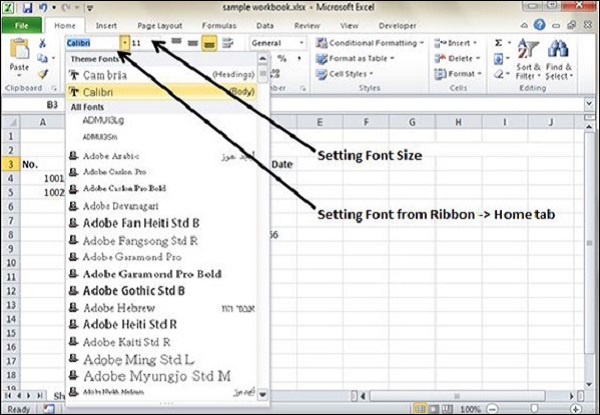Image resolution: width=600 pixels, height=415 pixels.
Task: Click the font list scroll down arrow
Action: coord(262,394)
